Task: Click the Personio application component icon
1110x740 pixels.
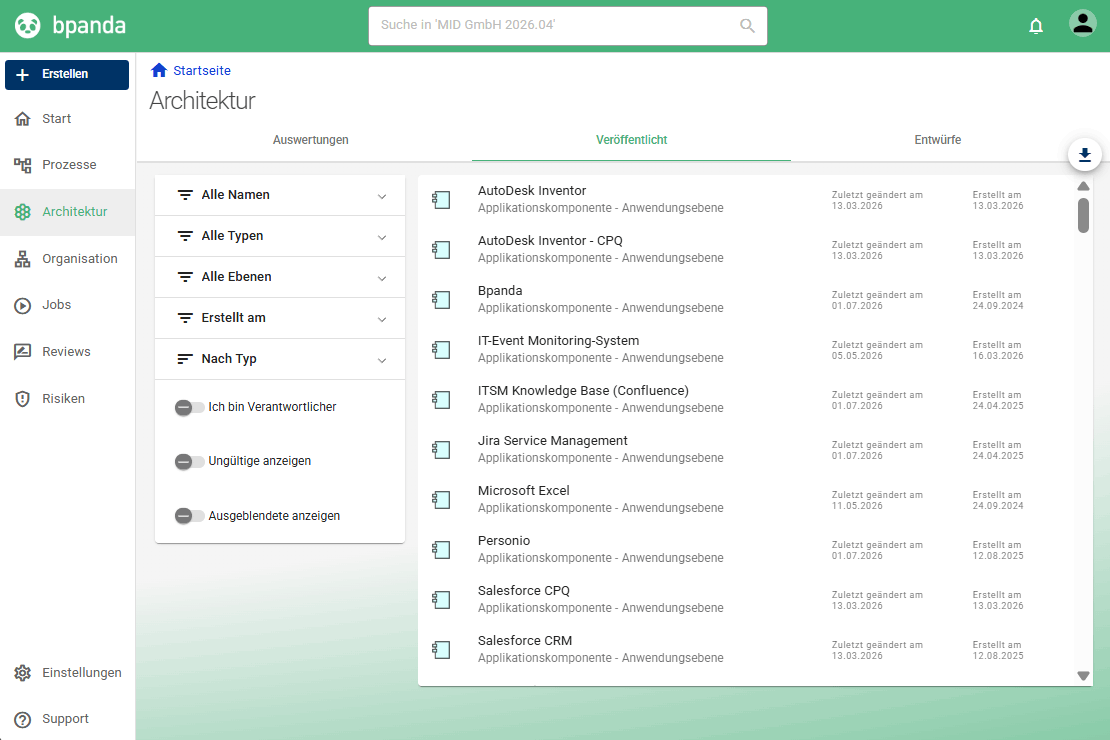Action: (441, 550)
